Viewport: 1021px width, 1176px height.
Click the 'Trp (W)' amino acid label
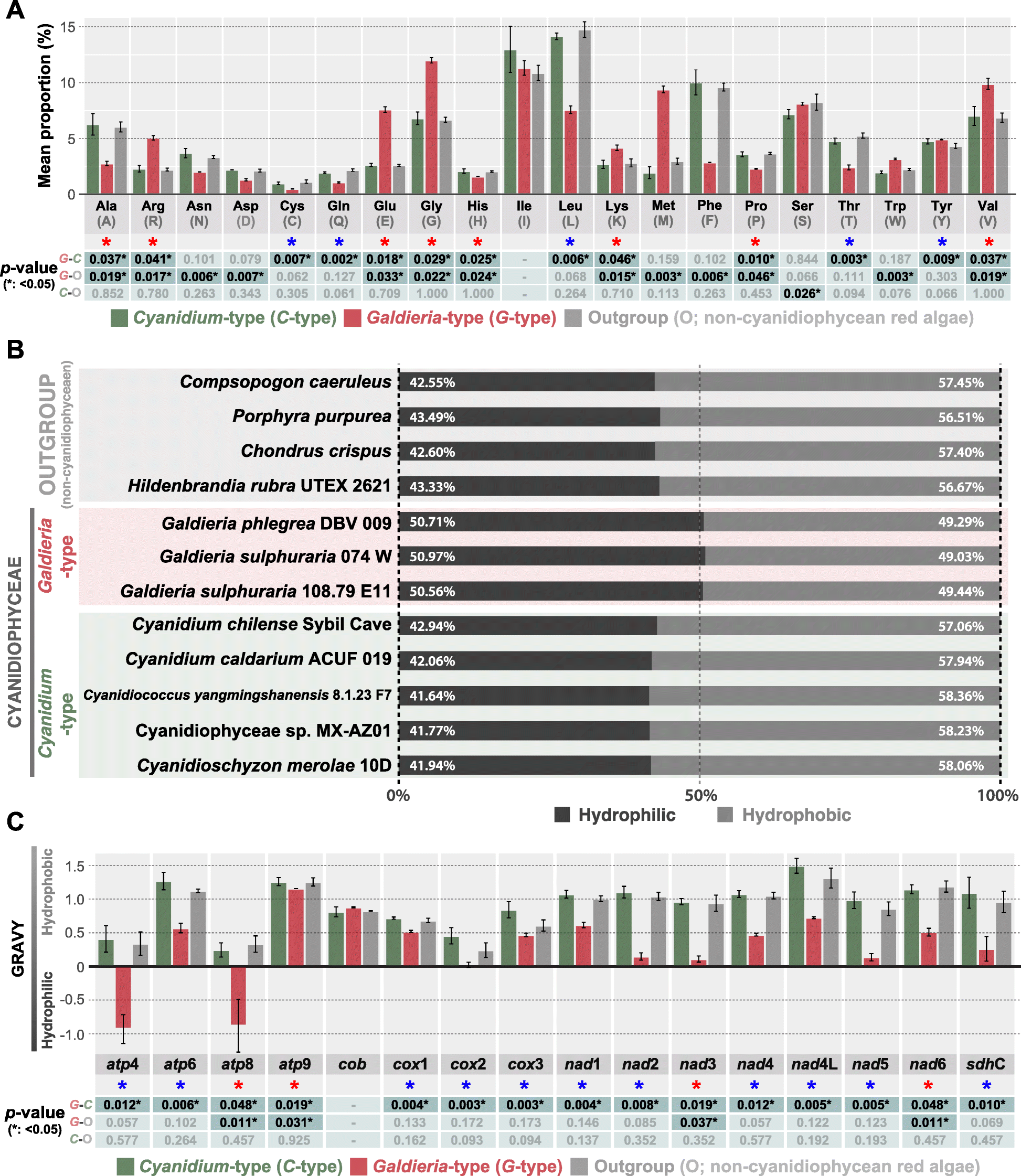(895, 213)
